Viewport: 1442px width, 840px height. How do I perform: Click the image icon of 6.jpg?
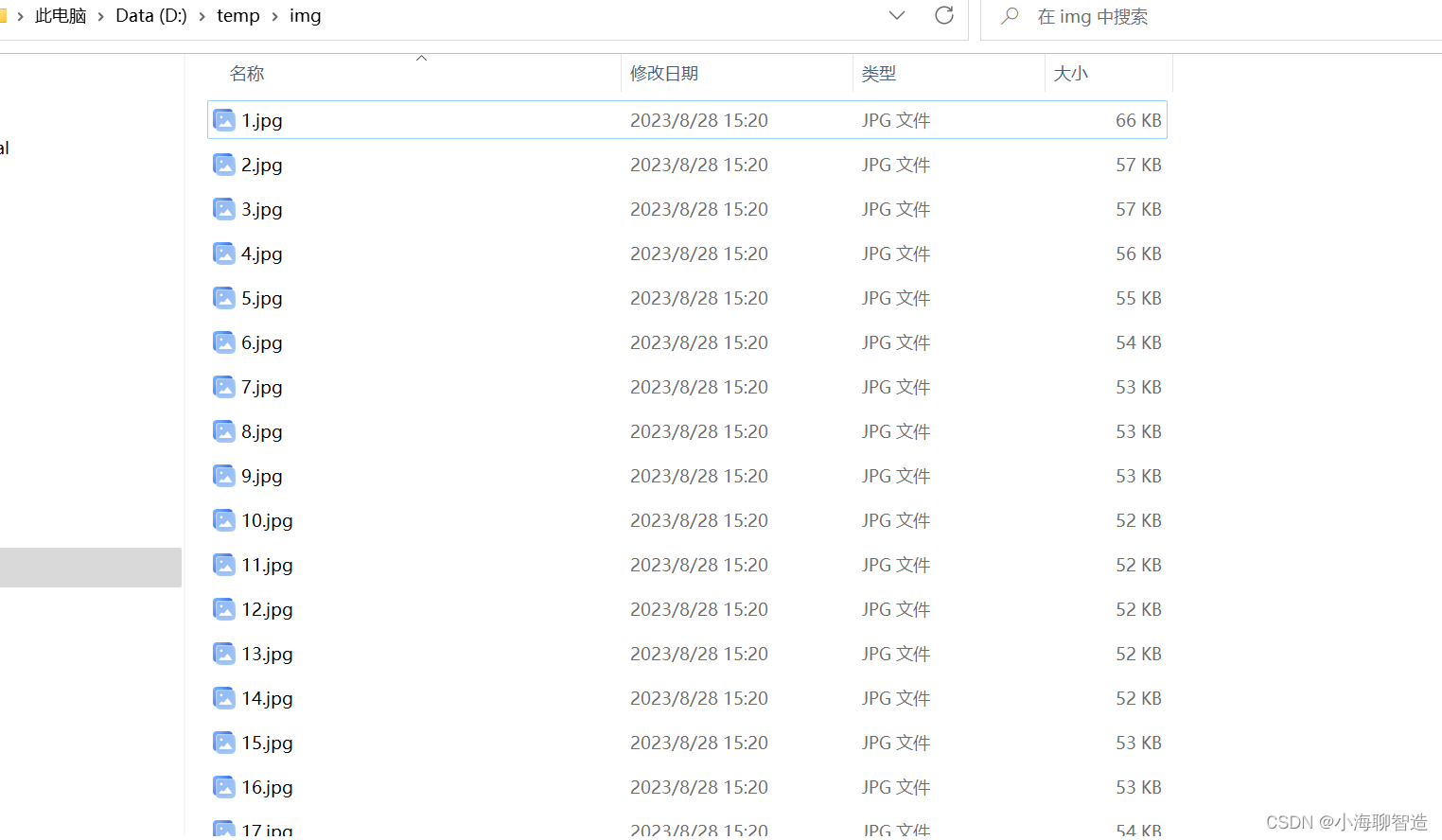(x=224, y=342)
